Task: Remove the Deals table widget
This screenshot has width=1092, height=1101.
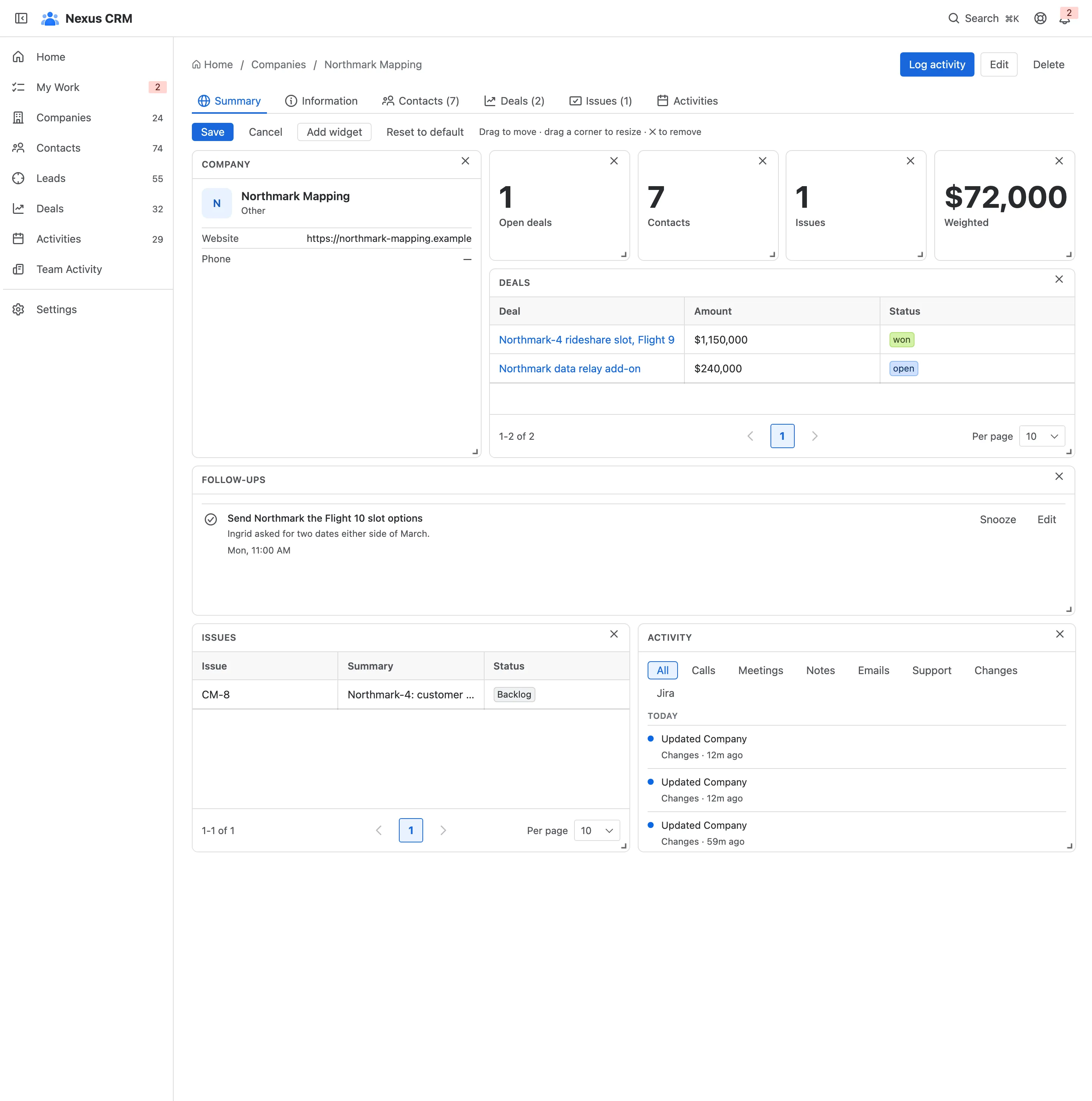Action: pyautogui.click(x=1059, y=279)
